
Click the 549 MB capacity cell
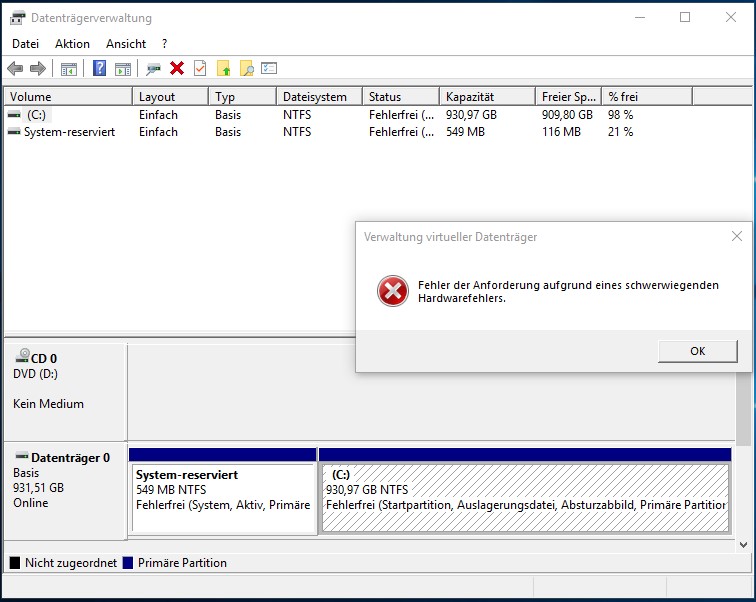point(465,132)
